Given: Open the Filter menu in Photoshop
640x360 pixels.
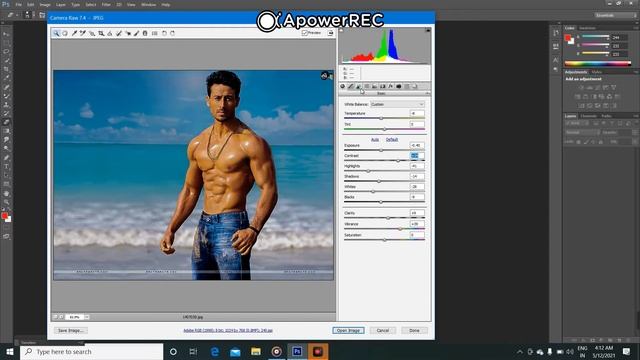Looking at the screenshot, I should (106, 4).
